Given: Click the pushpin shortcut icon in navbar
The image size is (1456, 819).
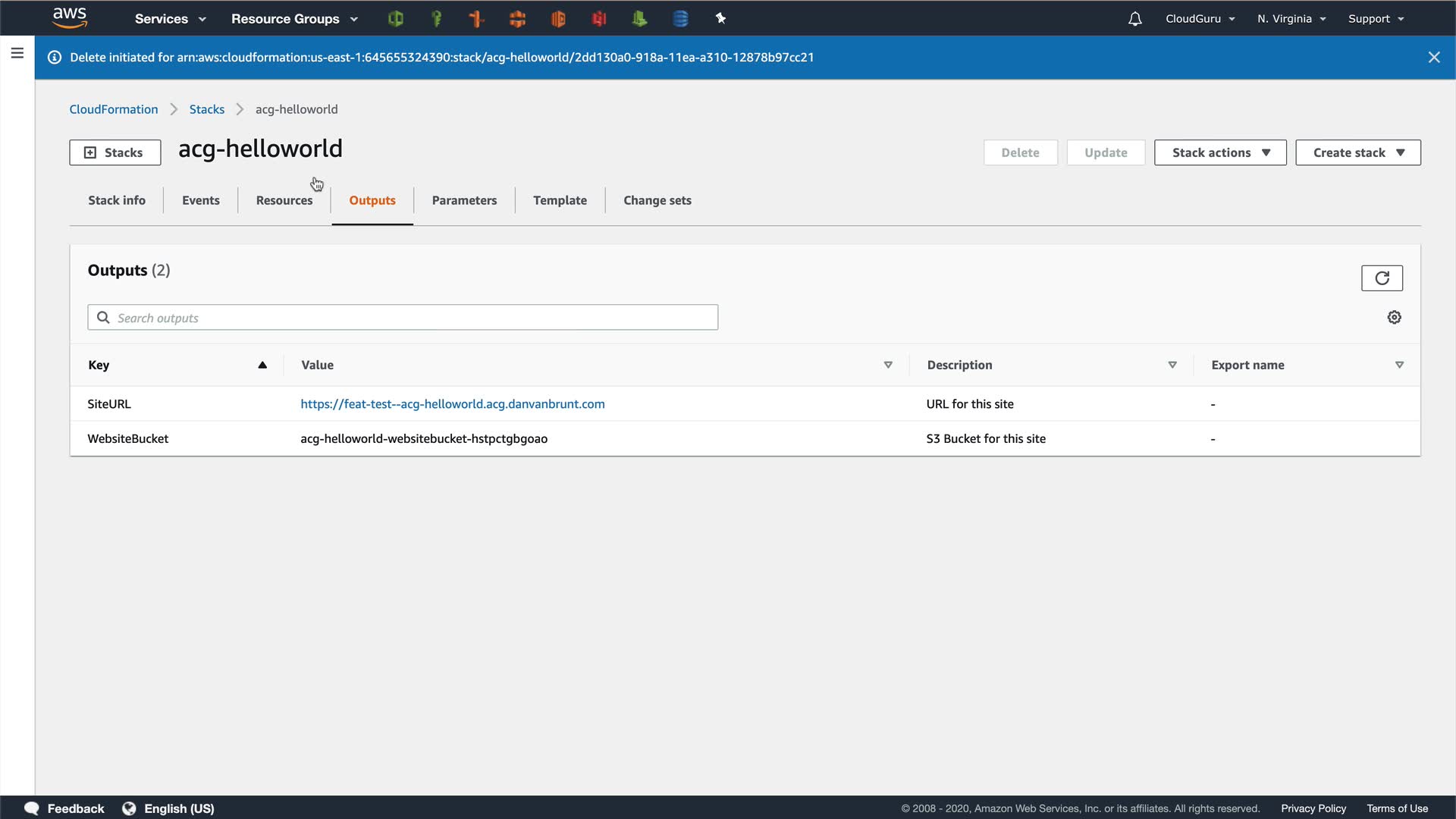Looking at the screenshot, I should point(720,18).
